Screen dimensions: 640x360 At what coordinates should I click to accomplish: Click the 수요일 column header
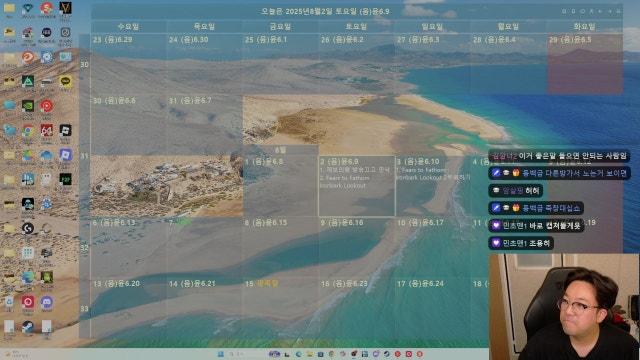click(x=128, y=27)
